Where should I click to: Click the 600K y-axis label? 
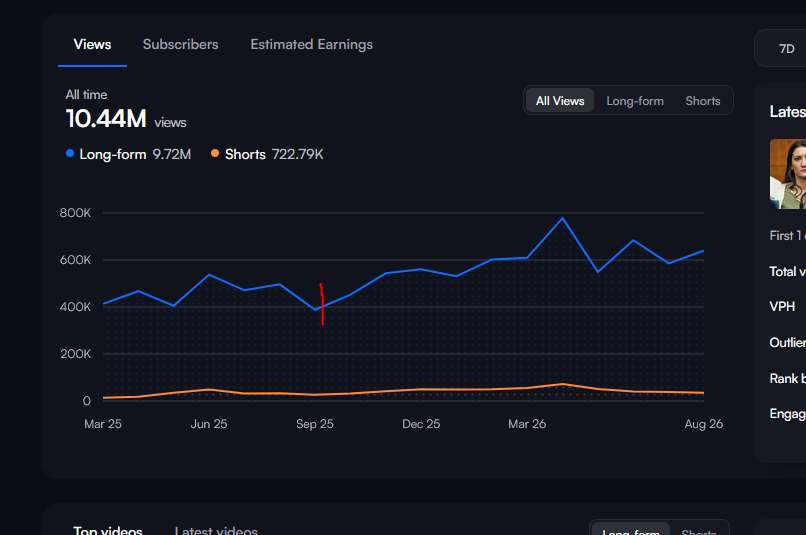tap(75, 260)
